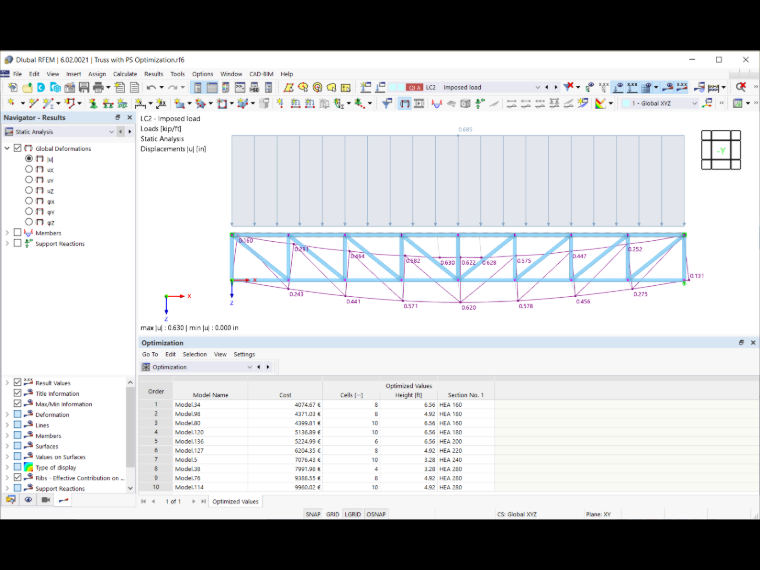Screen dimensions: 760x570
Task: Uncheck the Global Deformations checkbox
Action: 17,148
